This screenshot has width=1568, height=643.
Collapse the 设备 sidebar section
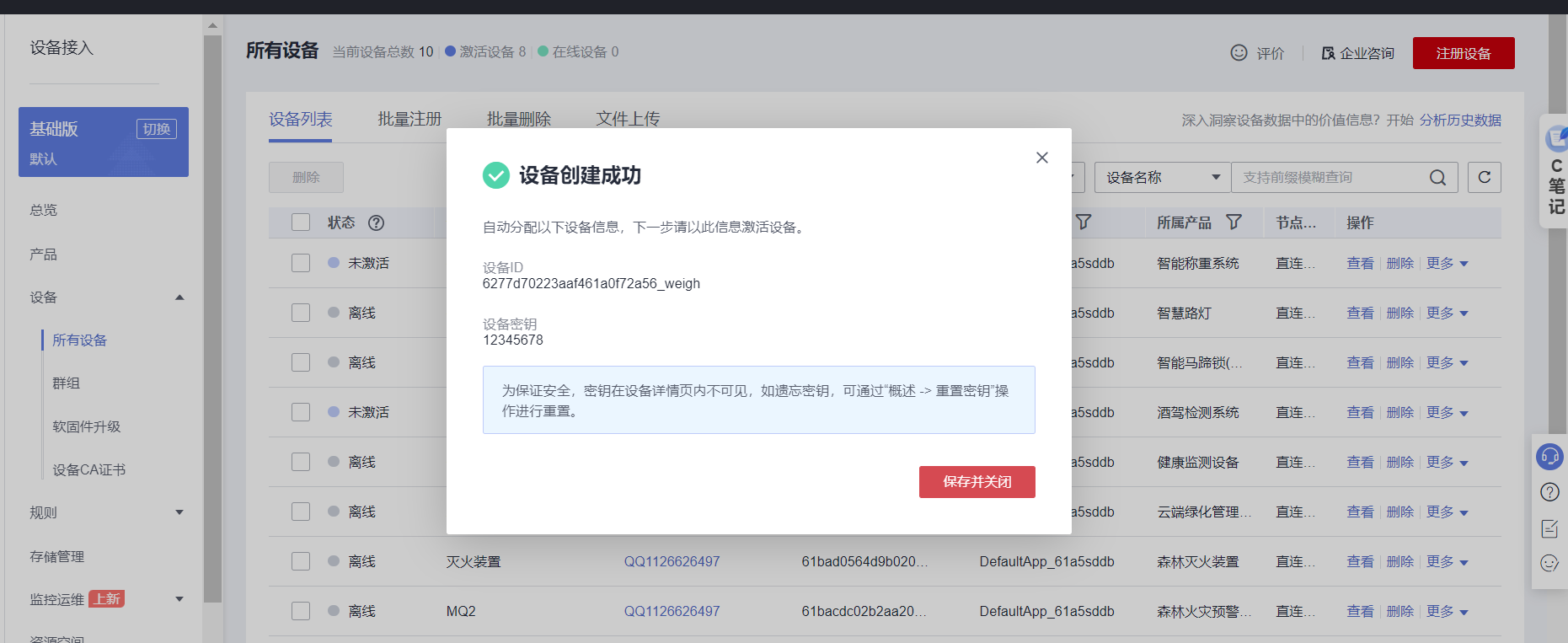pyautogui.click(x=179, y=297)
